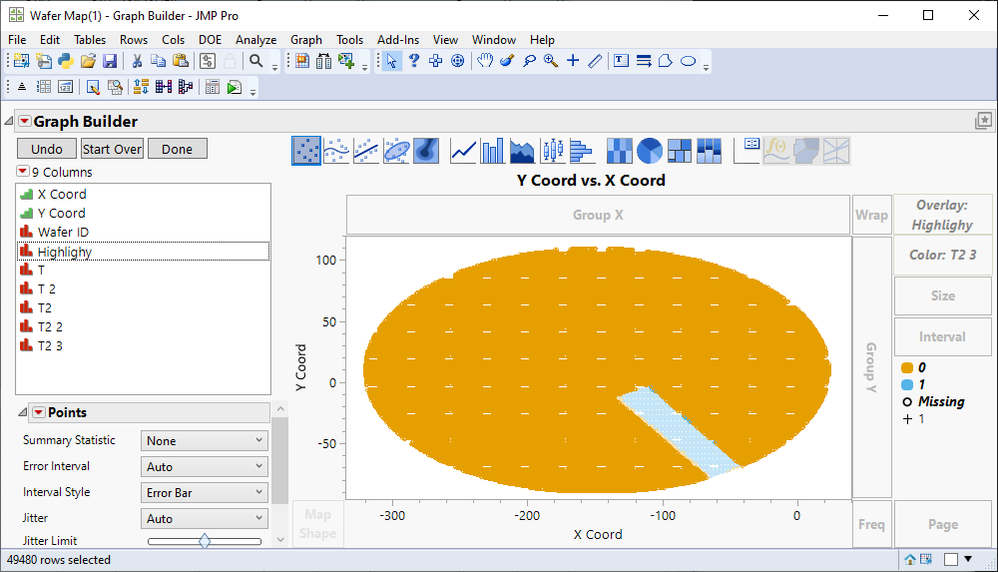Select the Text annotation tool
This screenshot has height=572, width=998.
click(x=621, y=61)
